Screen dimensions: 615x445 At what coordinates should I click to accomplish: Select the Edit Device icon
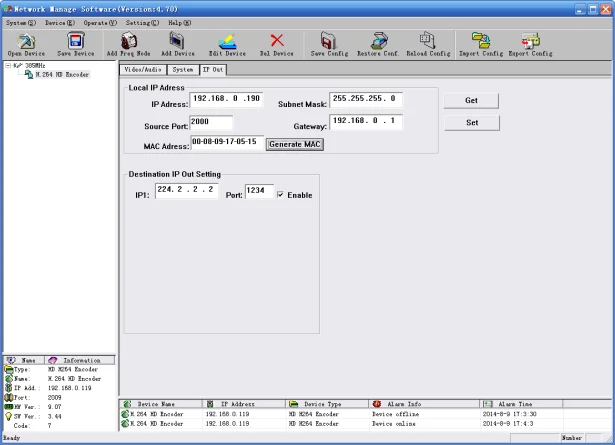tap(227, 41)
